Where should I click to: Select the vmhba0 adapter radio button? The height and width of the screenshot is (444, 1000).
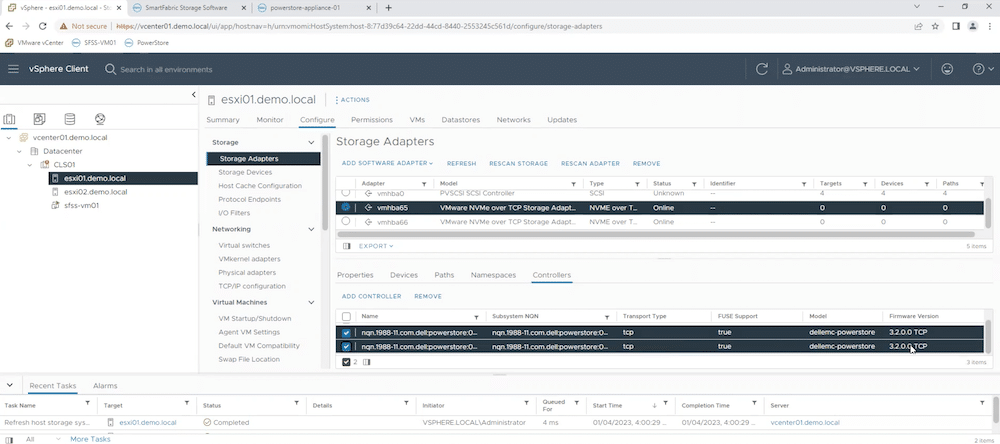click(x=346, y=193)
